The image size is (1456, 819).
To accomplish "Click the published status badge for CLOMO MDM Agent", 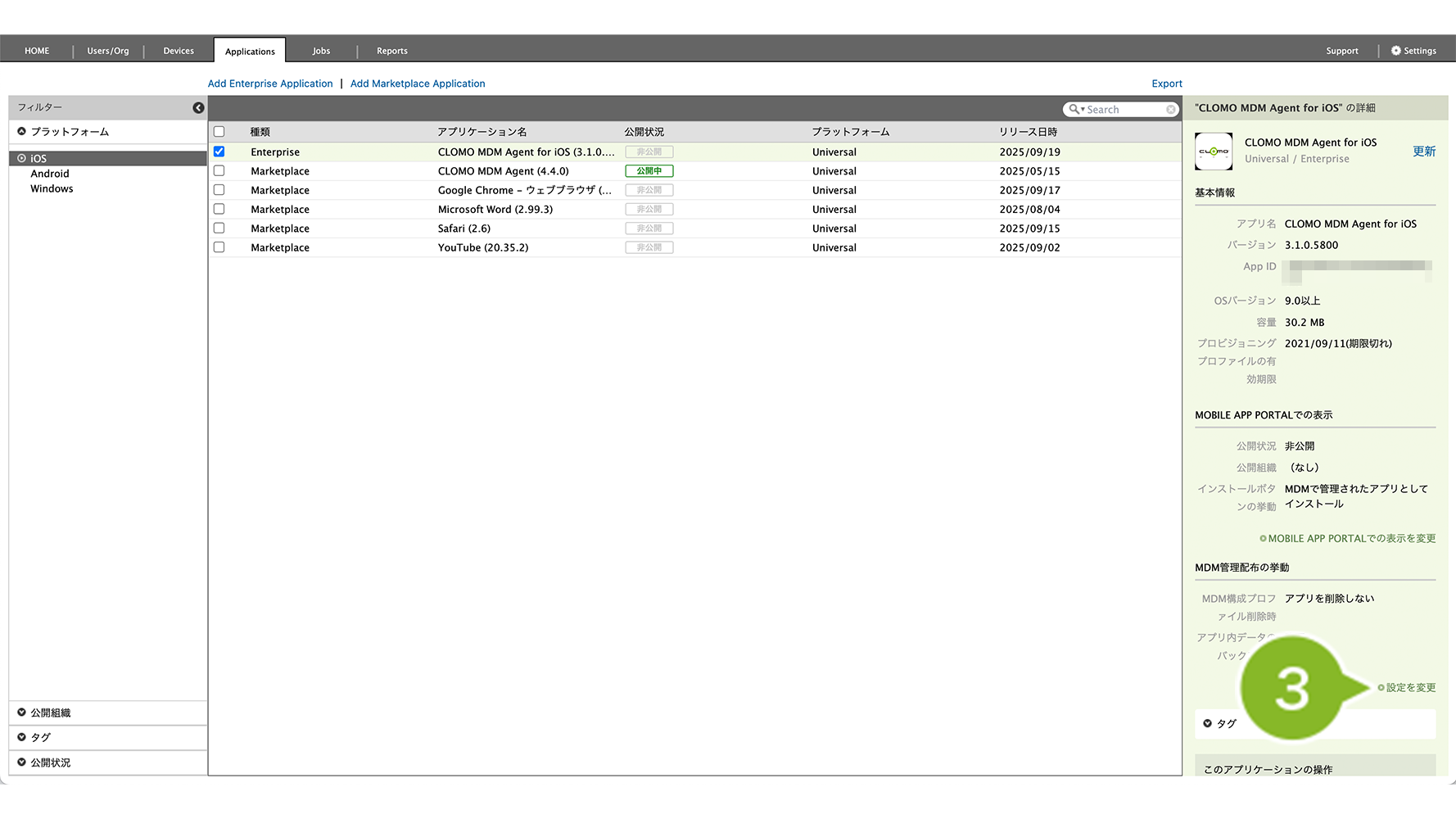I will [x=649, y=171].
